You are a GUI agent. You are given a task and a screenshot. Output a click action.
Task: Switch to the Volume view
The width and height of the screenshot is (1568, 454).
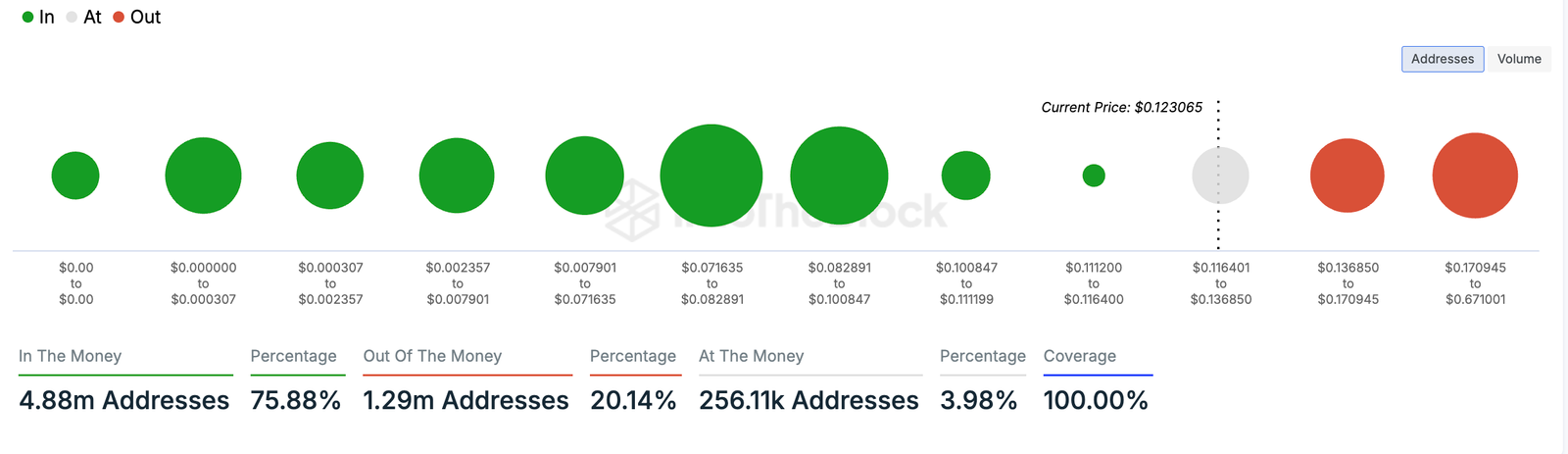(x=1518, y=59)
